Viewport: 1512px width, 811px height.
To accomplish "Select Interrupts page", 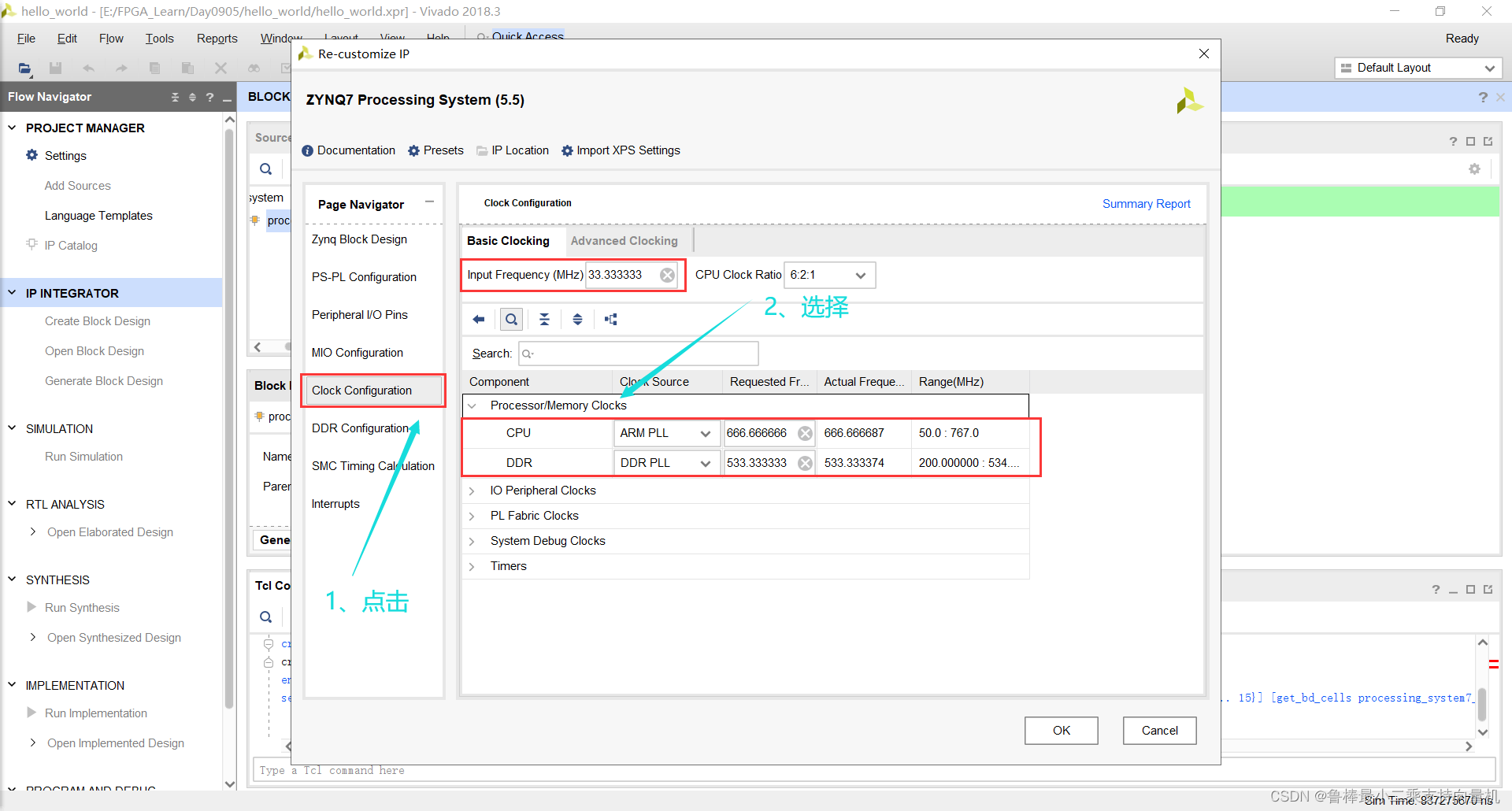I will tap(335, 504).
